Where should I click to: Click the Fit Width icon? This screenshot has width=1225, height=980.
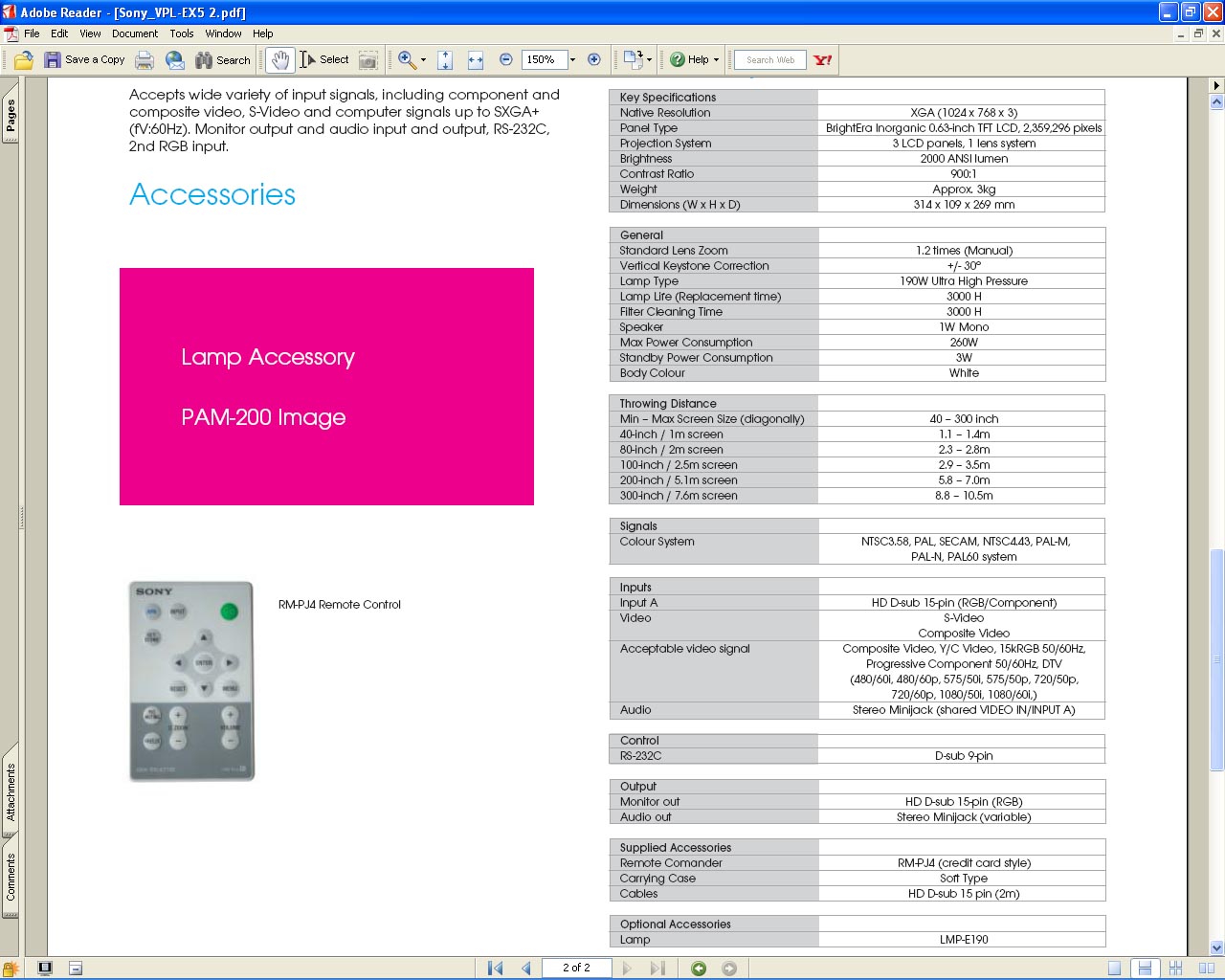click(476, 60)
